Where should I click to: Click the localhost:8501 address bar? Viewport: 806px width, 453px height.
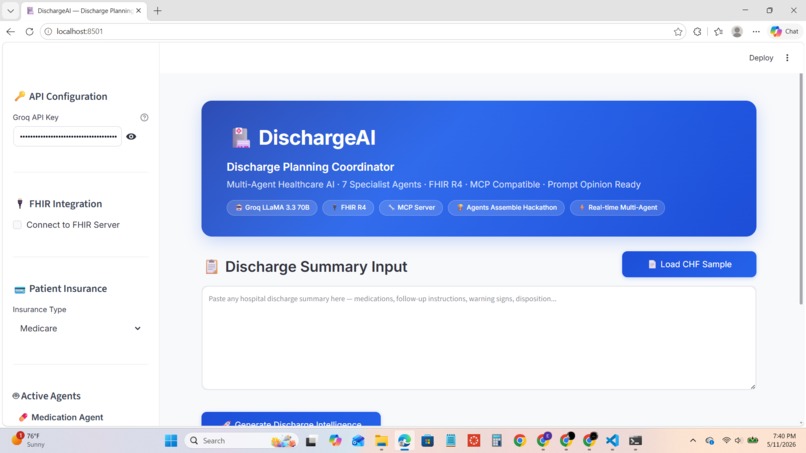(x=362, y=31)
